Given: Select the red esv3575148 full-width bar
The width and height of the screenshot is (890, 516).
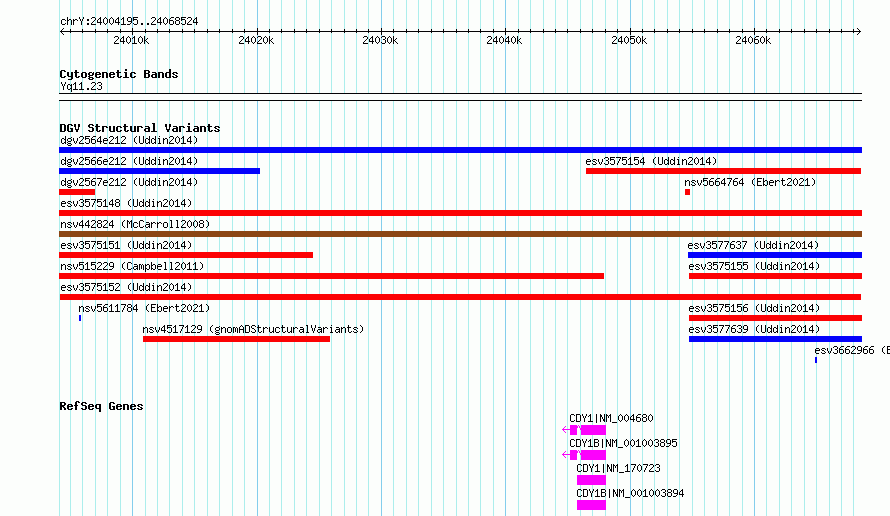Looking at the screenshot, I should 460,213.
